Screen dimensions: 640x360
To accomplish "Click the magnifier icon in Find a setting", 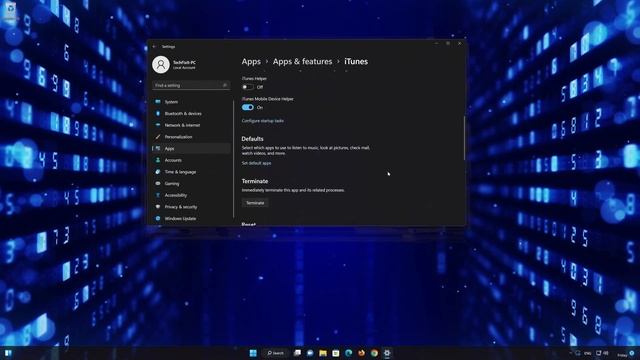I will point(225,85).
